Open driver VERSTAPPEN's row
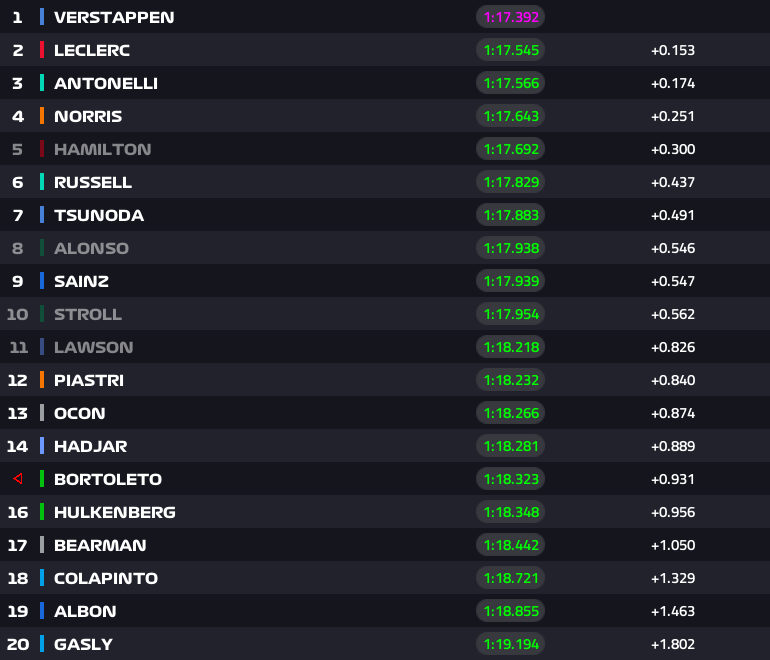 [113, 17]
